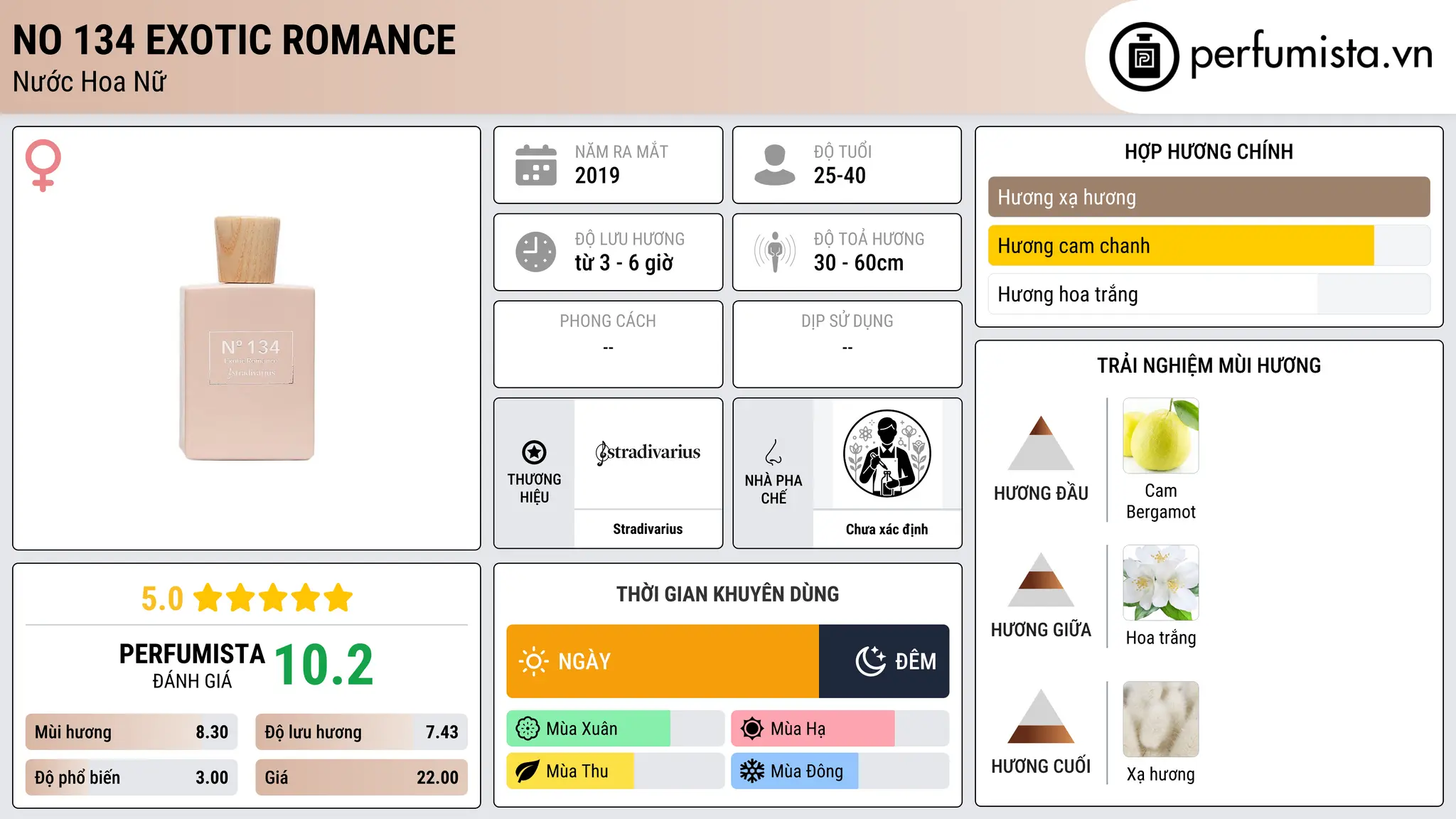Click the Stradivarius brand name caption
The image size is (1456, 819).
click(x=648, y=529)
